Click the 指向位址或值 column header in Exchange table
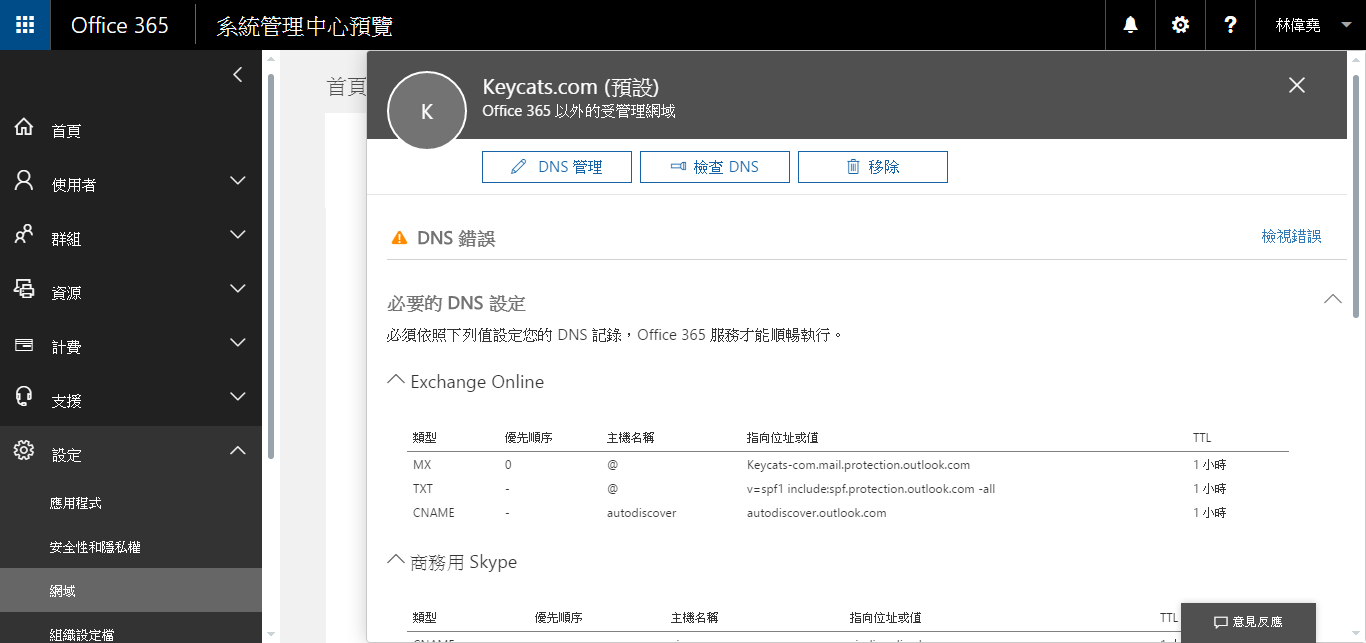Screen dimensions: 1366x643 (x=783, y=438)
